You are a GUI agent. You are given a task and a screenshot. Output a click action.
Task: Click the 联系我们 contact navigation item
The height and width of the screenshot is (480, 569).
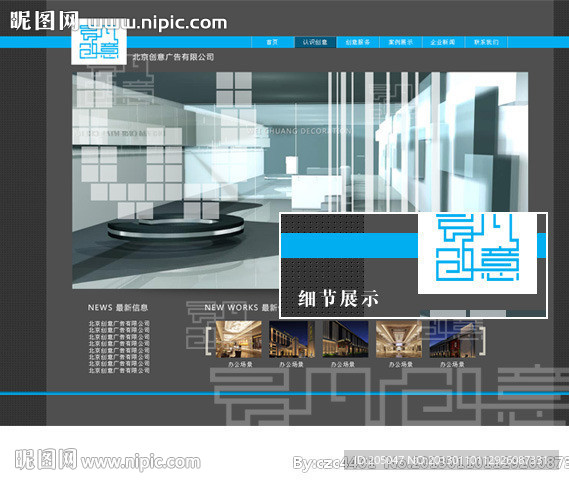[x=486, y=42]
